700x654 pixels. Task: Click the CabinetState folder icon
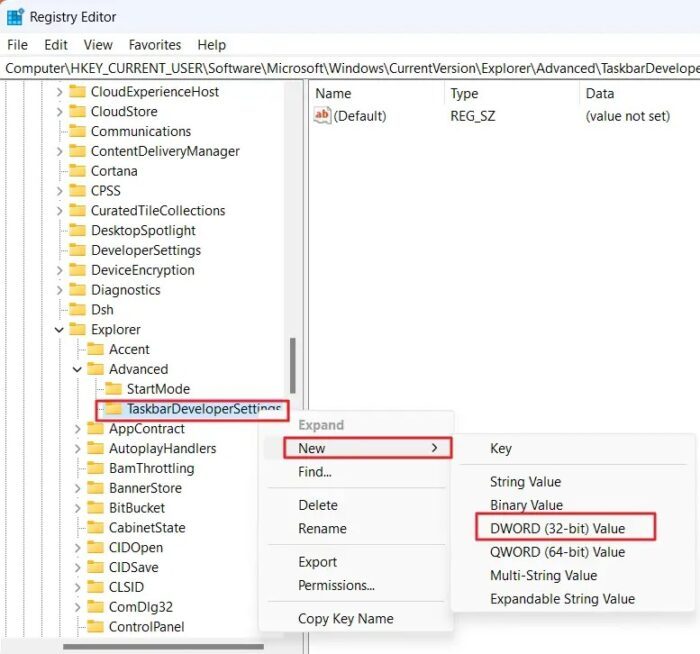95,528
